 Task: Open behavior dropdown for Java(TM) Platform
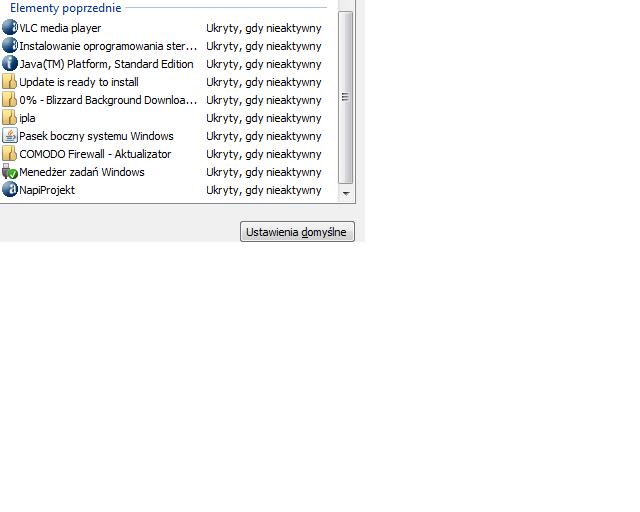264,64
